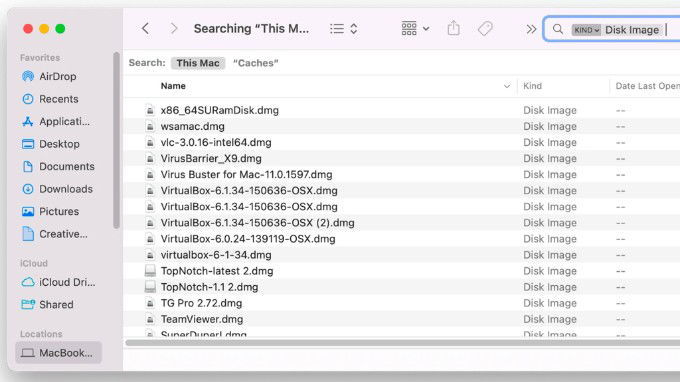The height and width of the screenshot is (382, 680).
Task: Open the Share toolbar icon
Action: (x=454, y=28)
